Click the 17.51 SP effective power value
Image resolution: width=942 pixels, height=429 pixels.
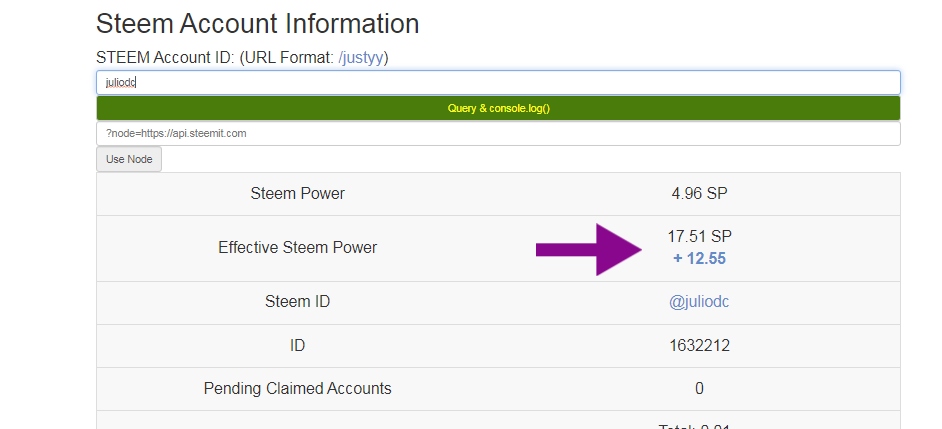(x=699, y=236)
